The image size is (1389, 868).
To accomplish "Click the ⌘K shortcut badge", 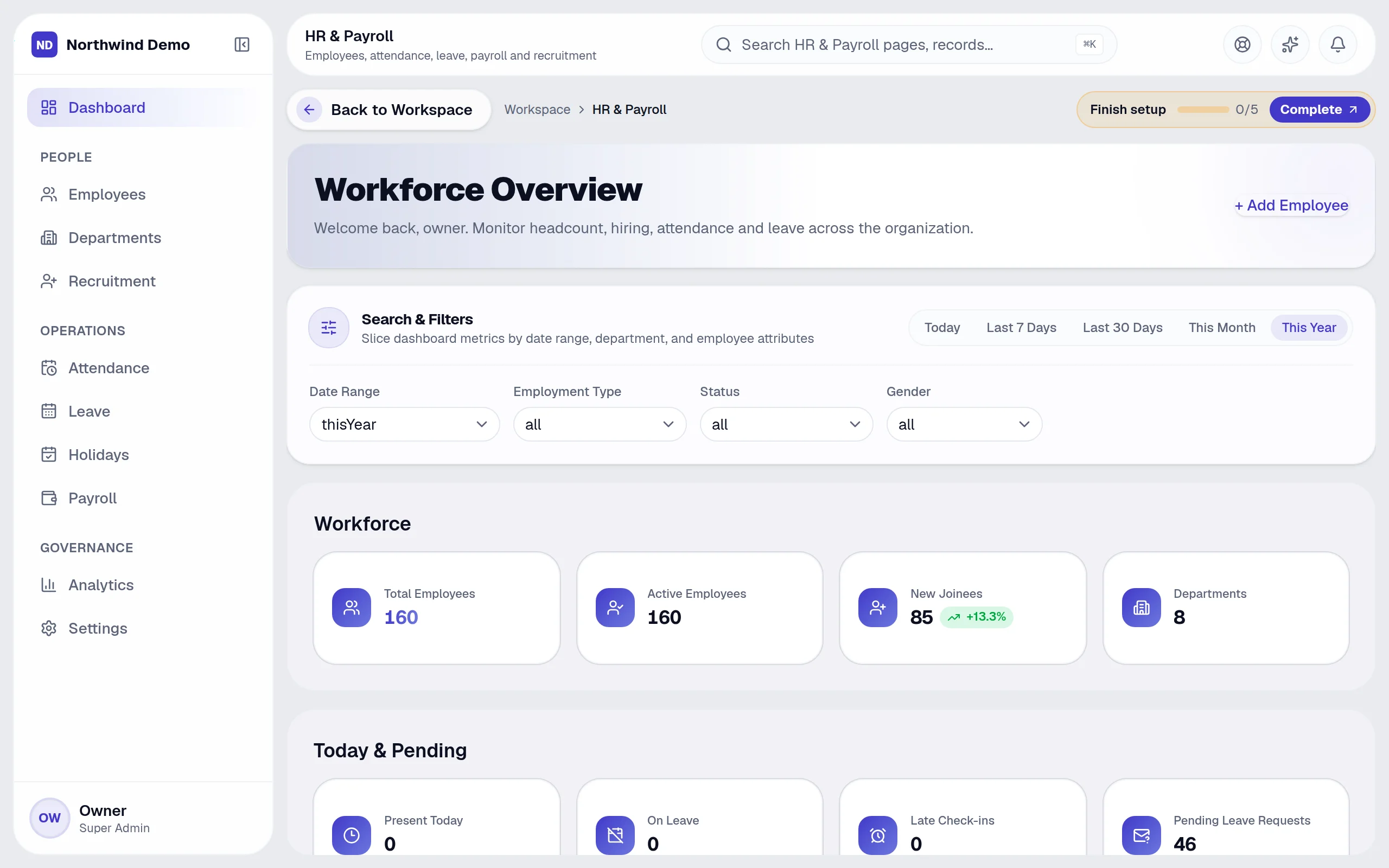I will pyautogui.click(x=1089, y=44).
